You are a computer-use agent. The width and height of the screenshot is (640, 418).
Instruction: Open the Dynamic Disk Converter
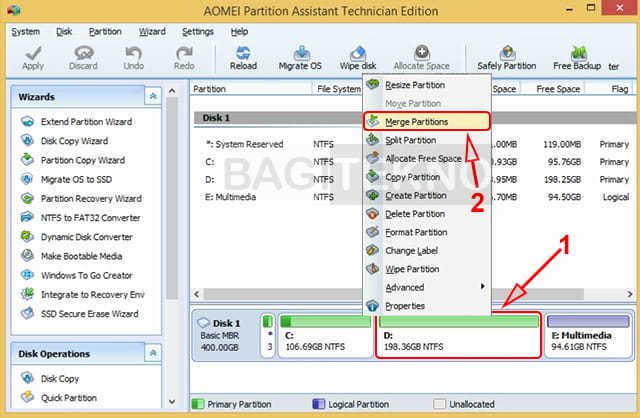point(77,237)
